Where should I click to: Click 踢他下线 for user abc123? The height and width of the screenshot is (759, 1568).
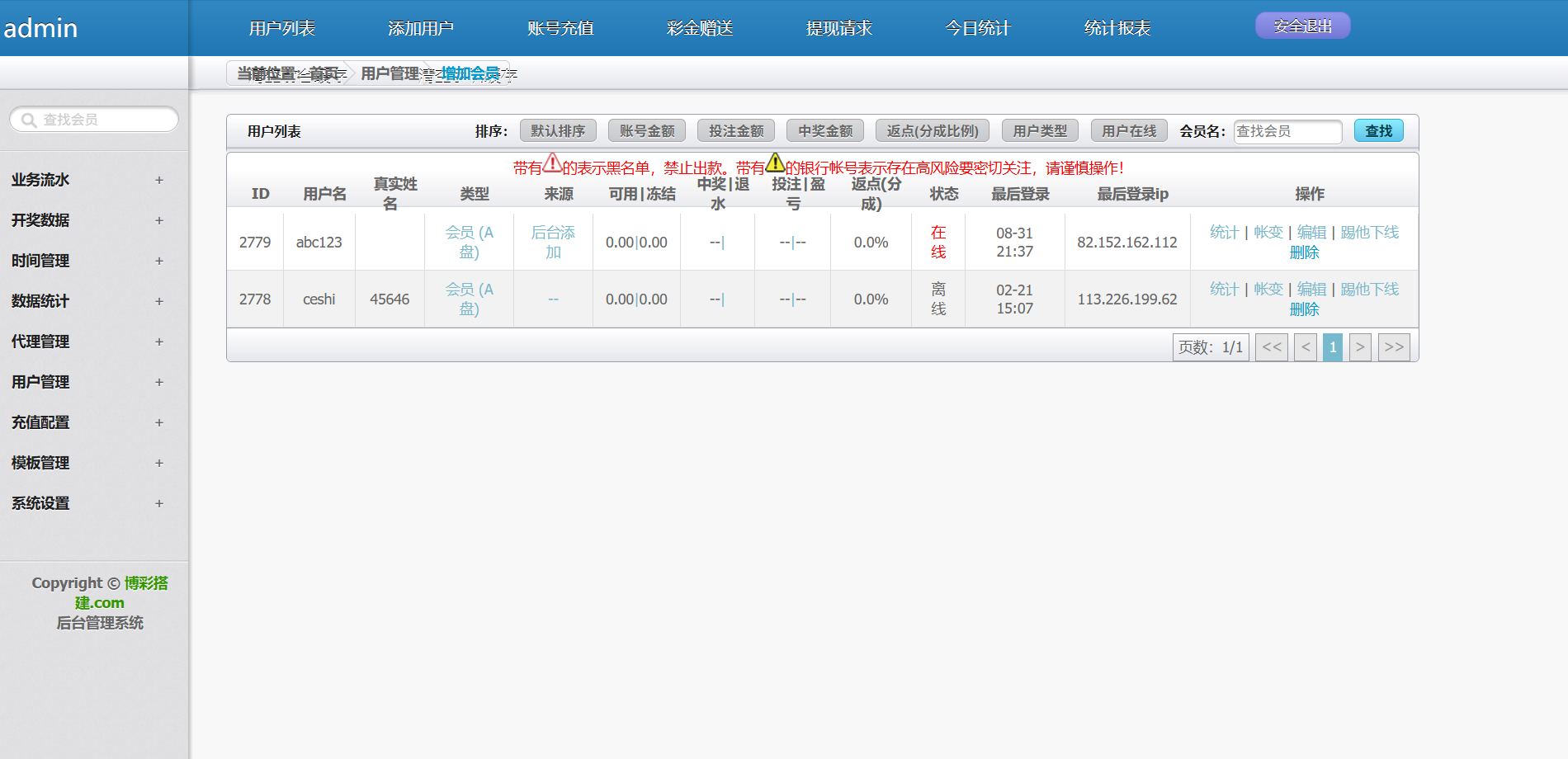click(1369, 233)
